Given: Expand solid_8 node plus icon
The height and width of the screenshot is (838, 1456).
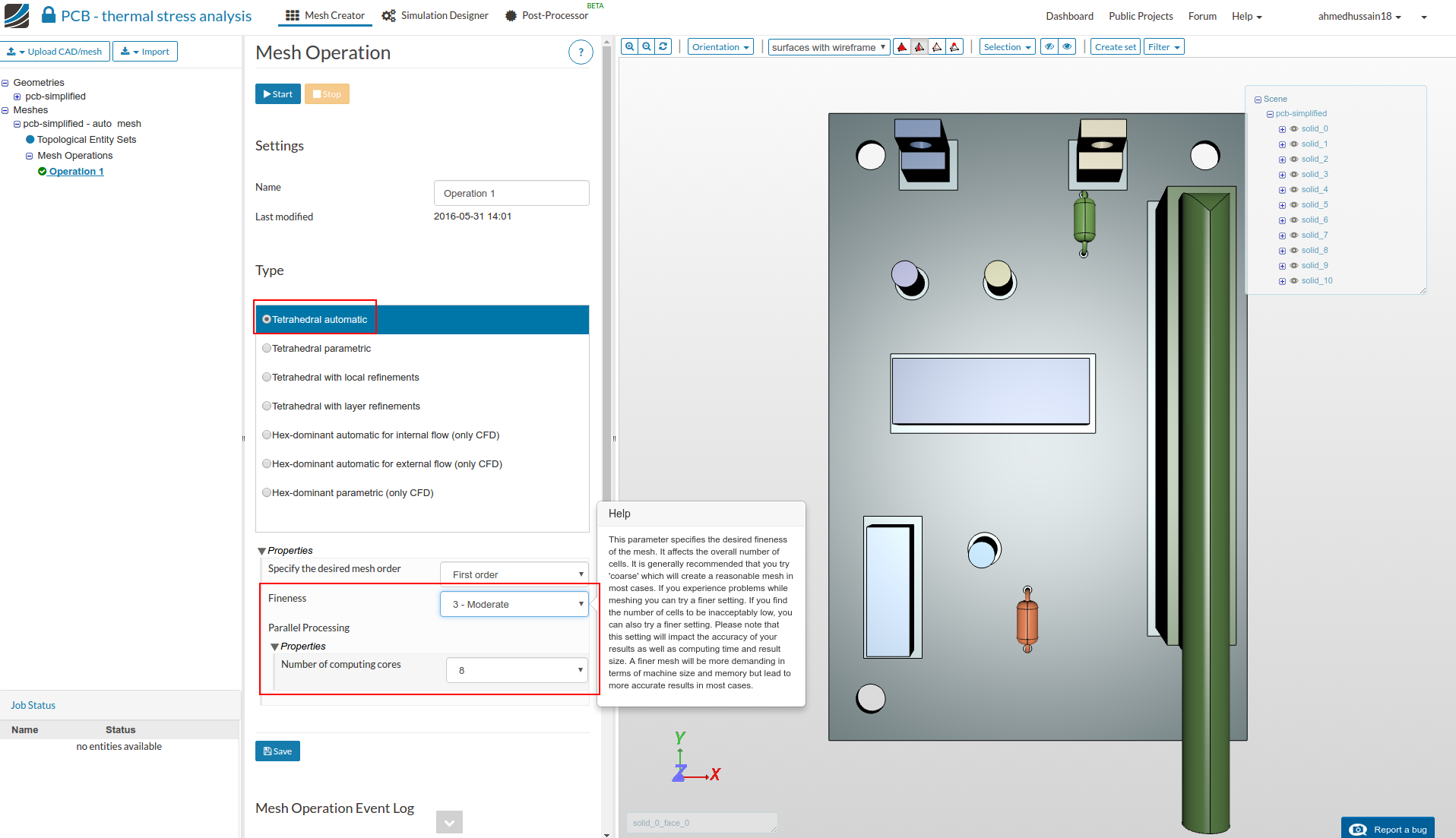Looking at the screenshot, I should [x=1282, y=251].
